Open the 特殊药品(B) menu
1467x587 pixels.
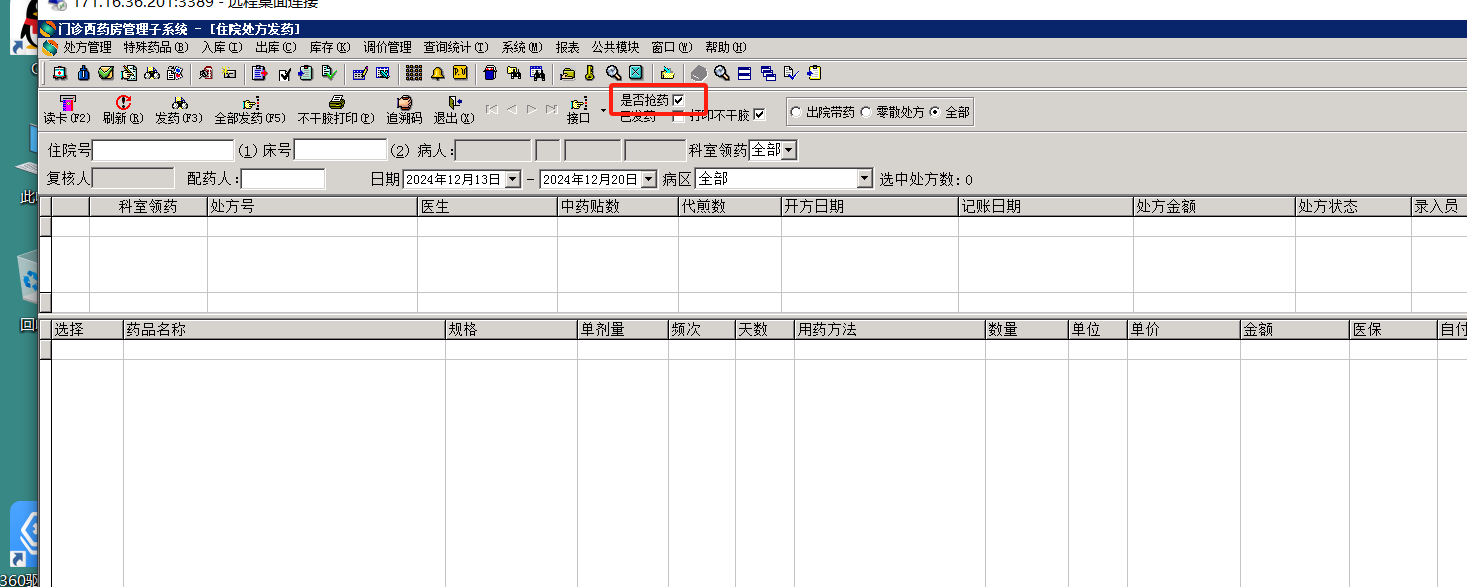tap(156, 47)
